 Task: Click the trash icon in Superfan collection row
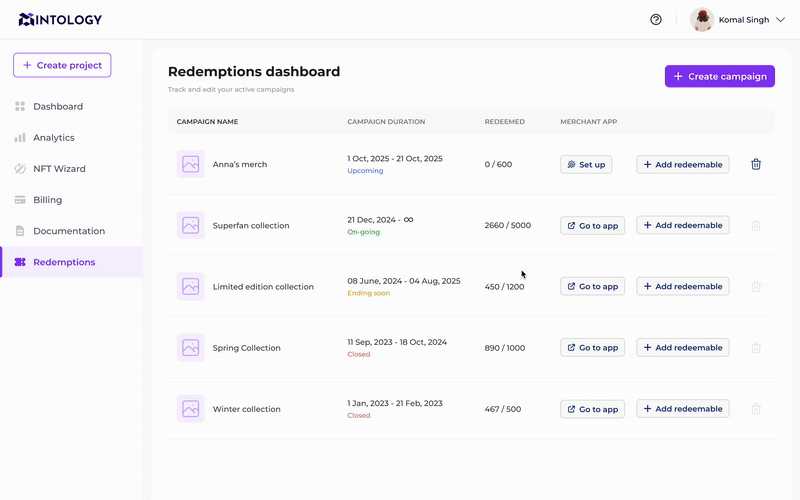coord(756,225)
